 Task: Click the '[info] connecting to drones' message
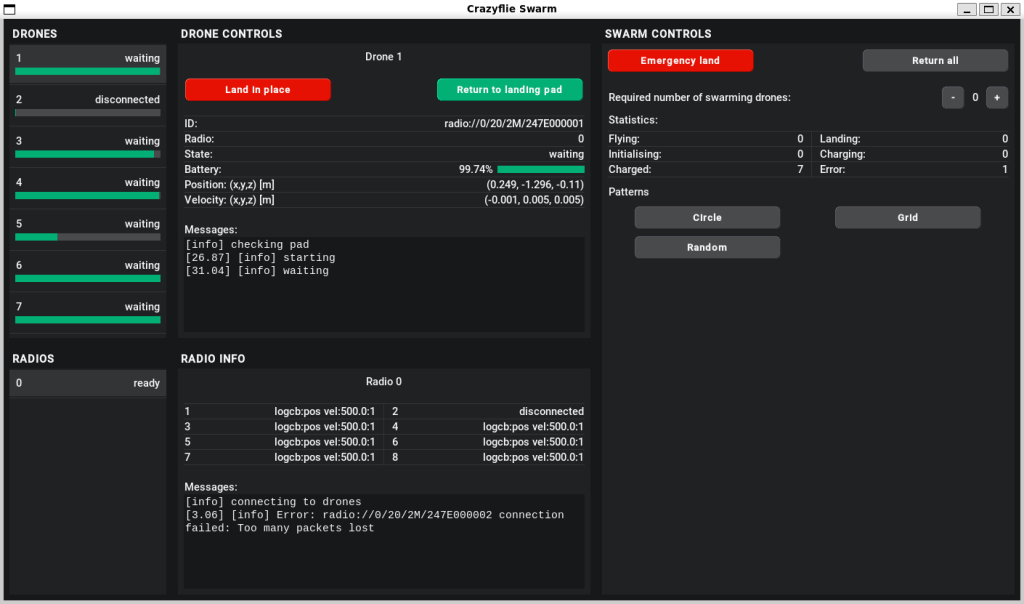[274, 502]
